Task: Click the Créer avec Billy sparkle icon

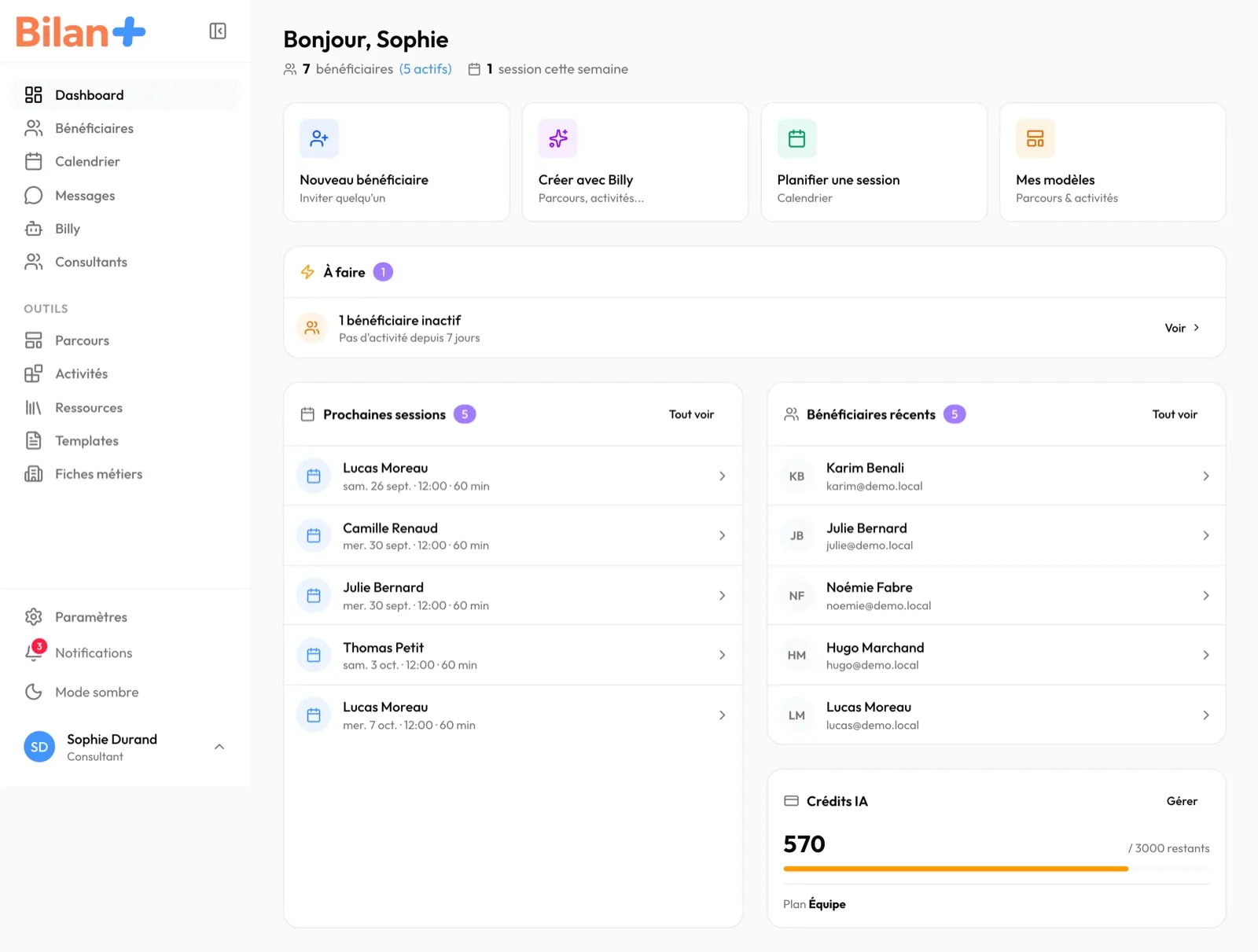Action: pyautogui.click(x=558, y=138)
